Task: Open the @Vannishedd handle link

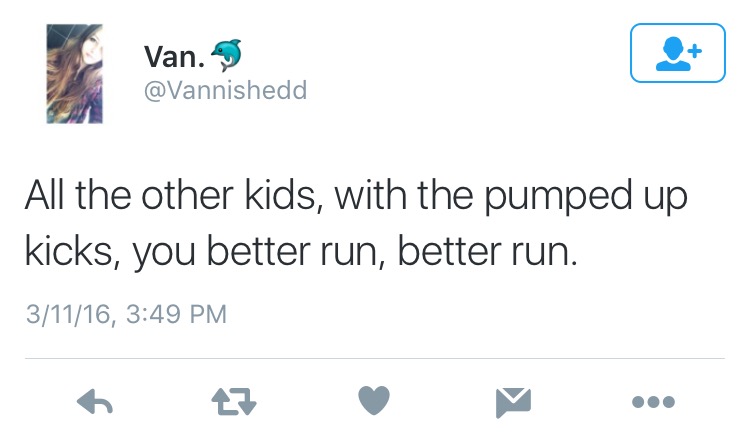Action: pos(226,91)
